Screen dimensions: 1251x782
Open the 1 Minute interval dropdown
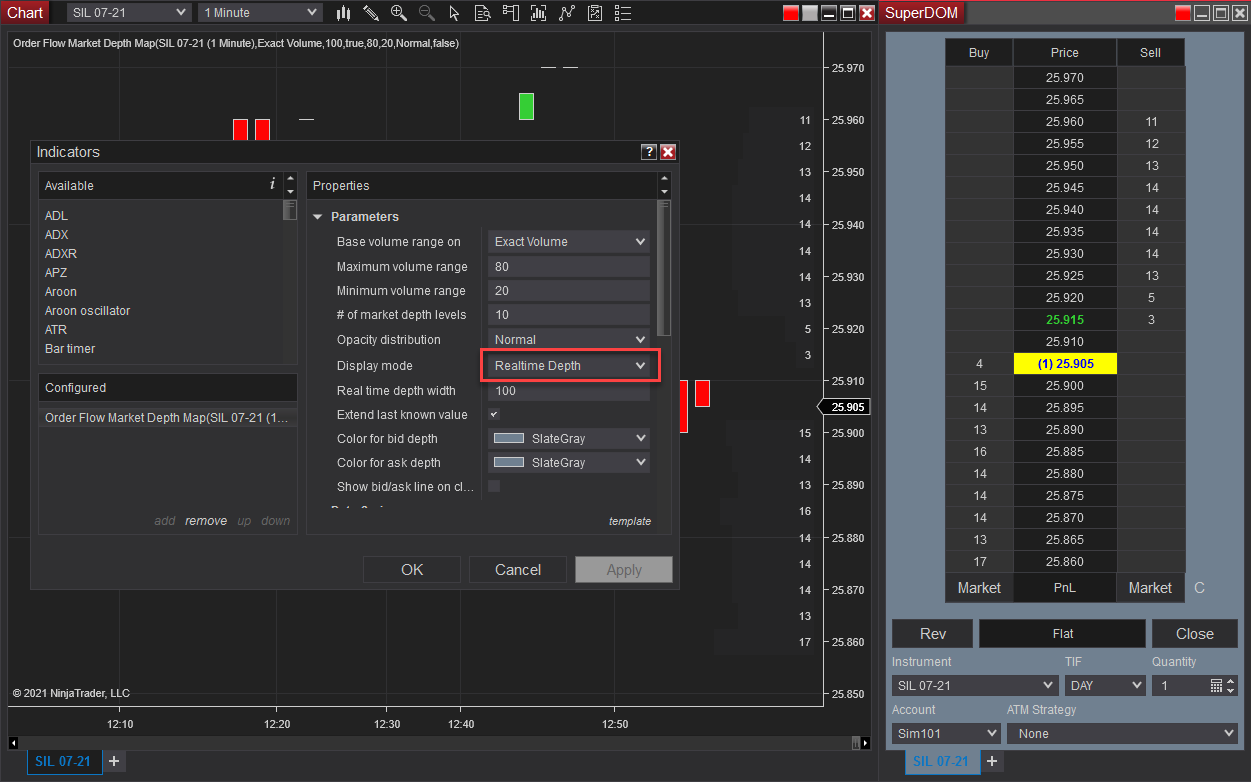260,12
